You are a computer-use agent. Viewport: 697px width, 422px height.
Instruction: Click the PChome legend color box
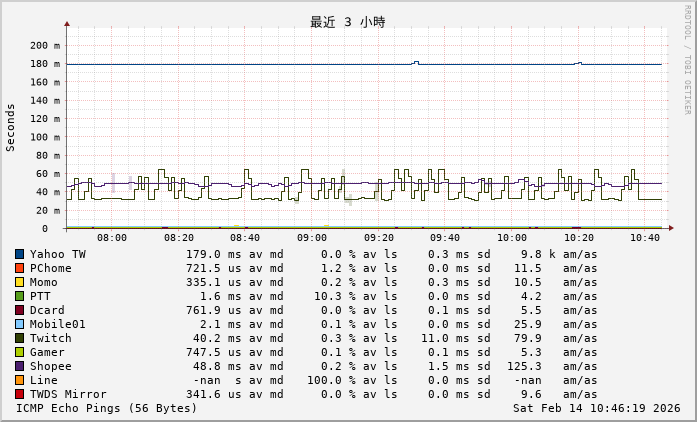[19, 268]
